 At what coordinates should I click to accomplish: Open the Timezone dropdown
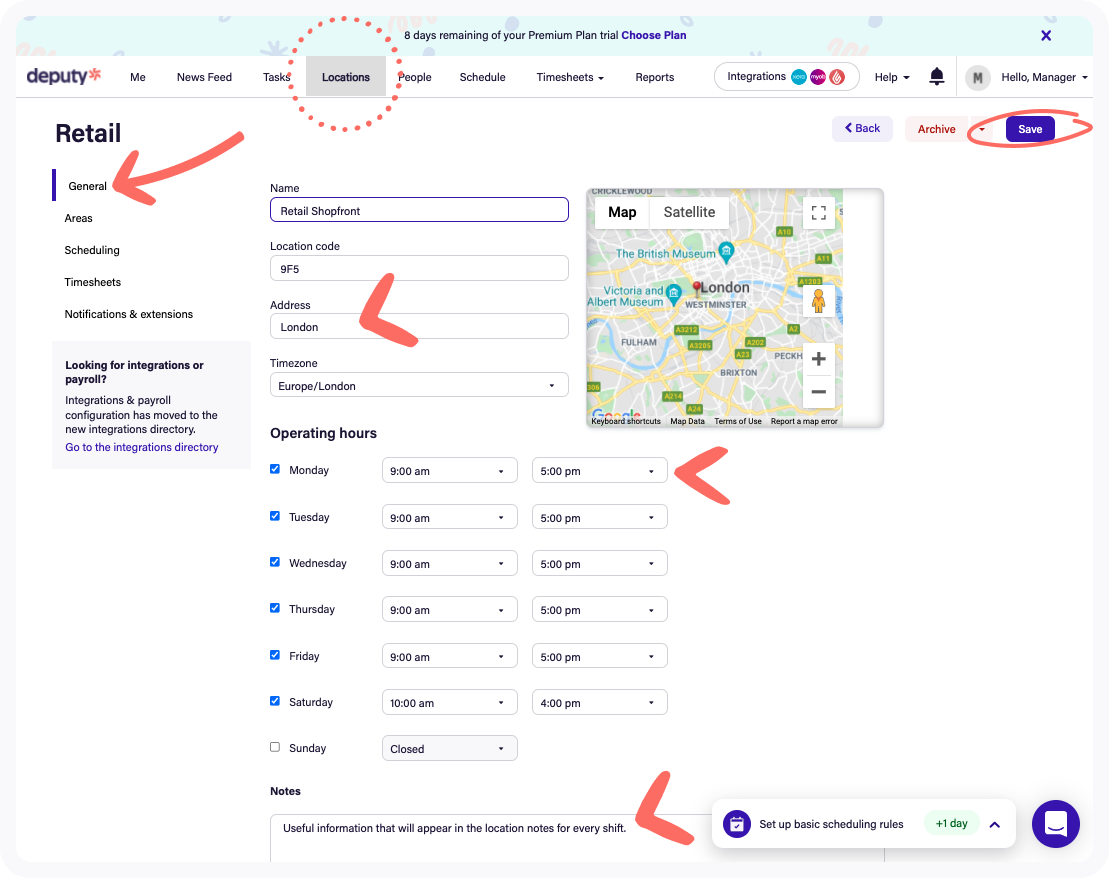click(x=419, y=385)
